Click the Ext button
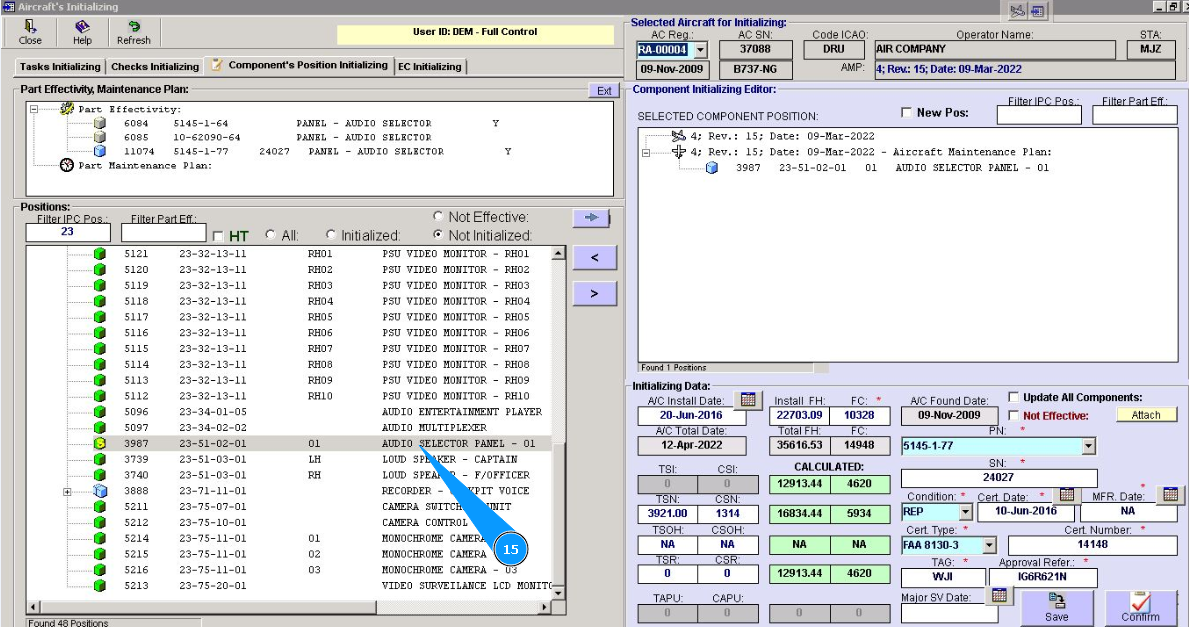1189x629 pixels. click(603, 91)
